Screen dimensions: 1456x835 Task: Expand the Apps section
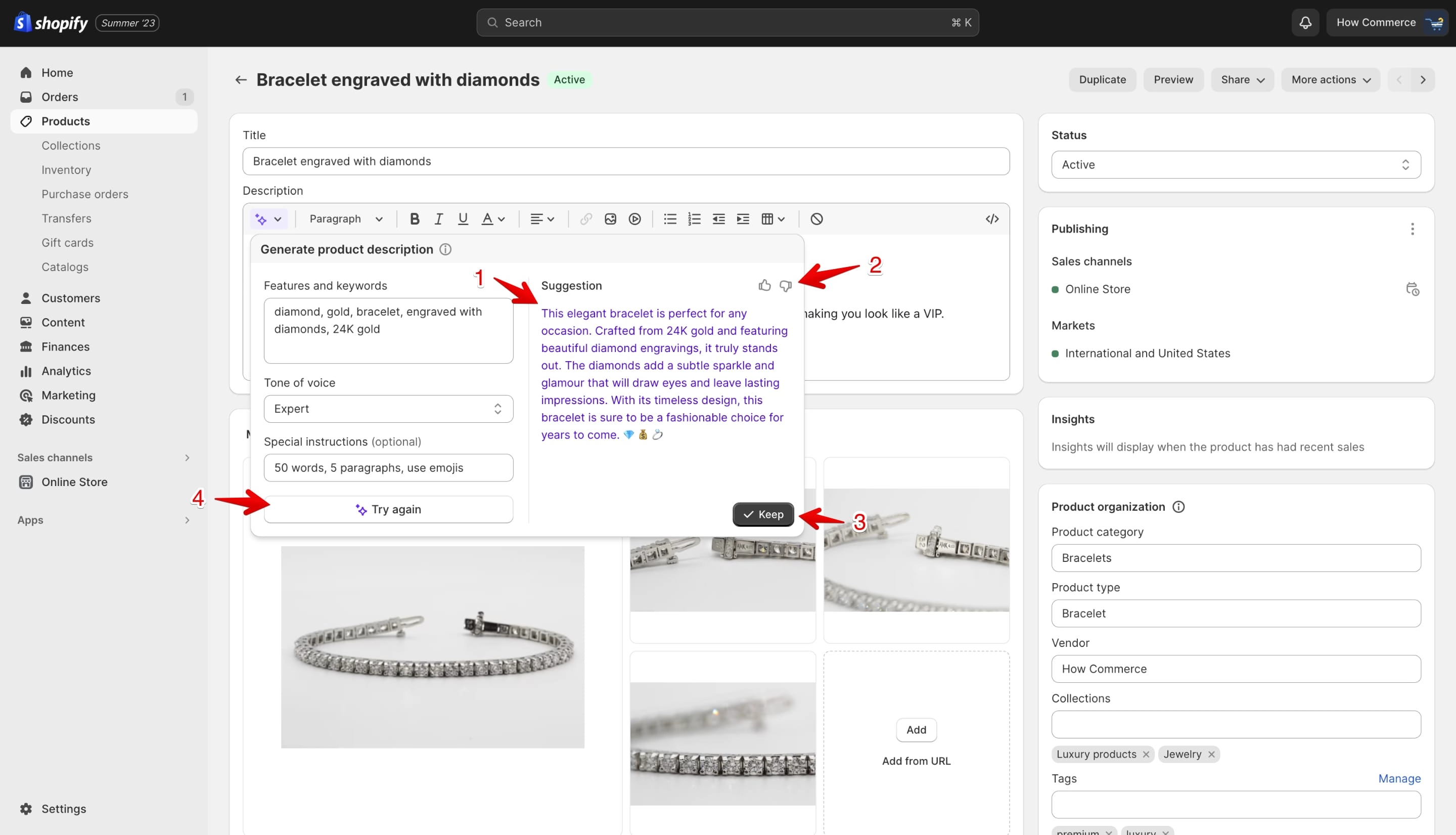(x=104, y=520)
